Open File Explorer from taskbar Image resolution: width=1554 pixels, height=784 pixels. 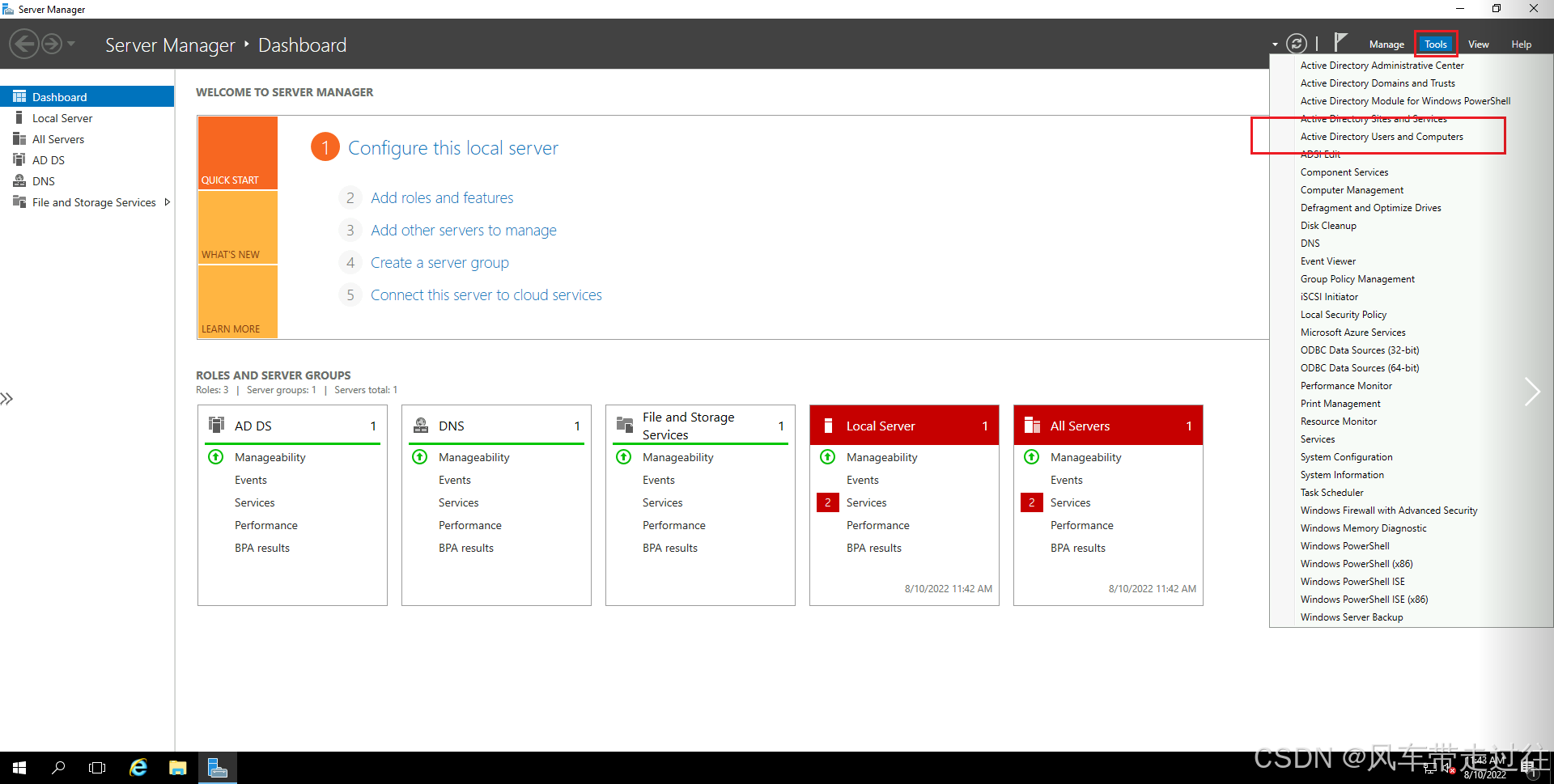pyautogui.click(x=178, y=768)
